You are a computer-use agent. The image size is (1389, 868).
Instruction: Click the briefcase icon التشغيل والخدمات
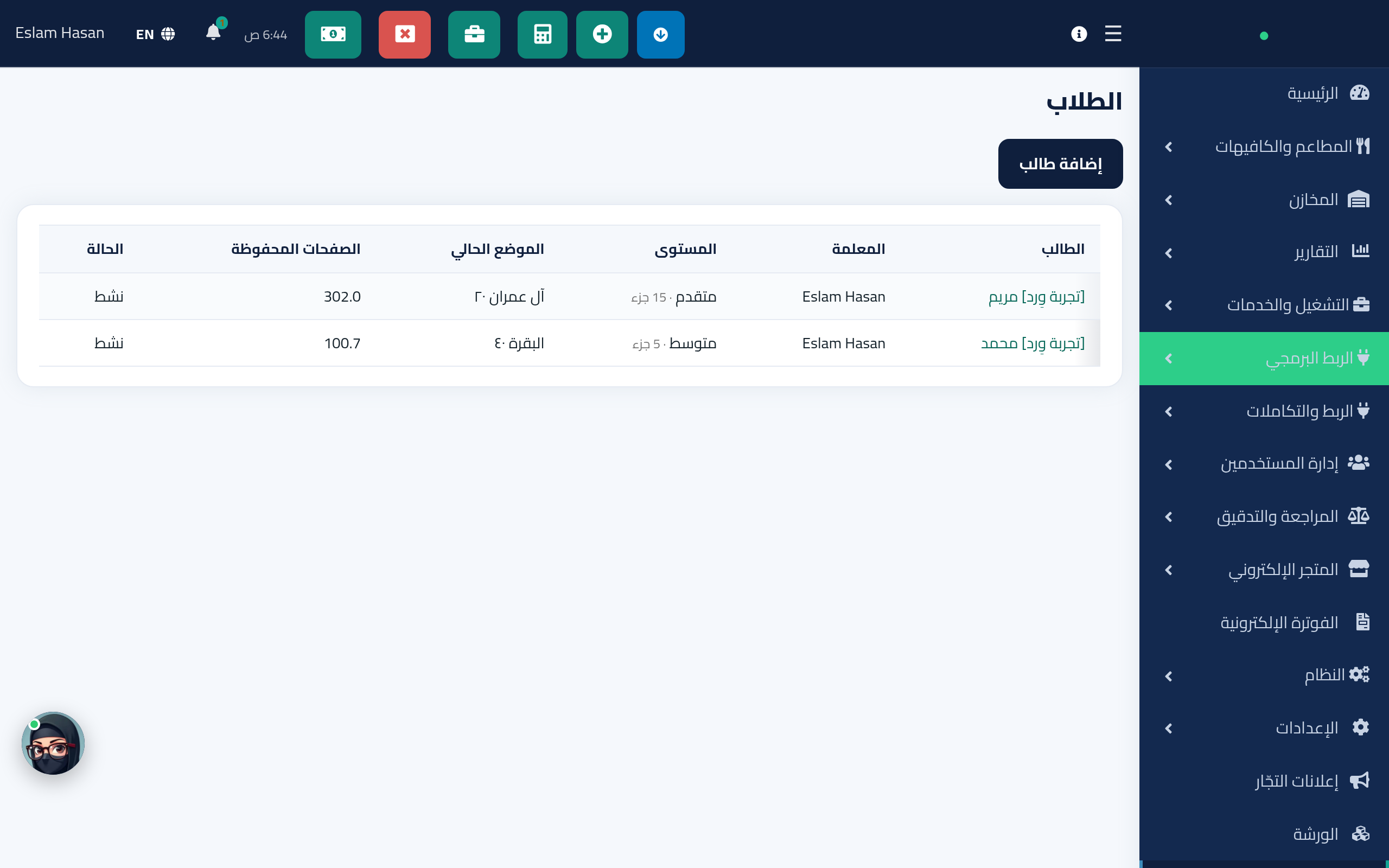[x=1361, y=304]
